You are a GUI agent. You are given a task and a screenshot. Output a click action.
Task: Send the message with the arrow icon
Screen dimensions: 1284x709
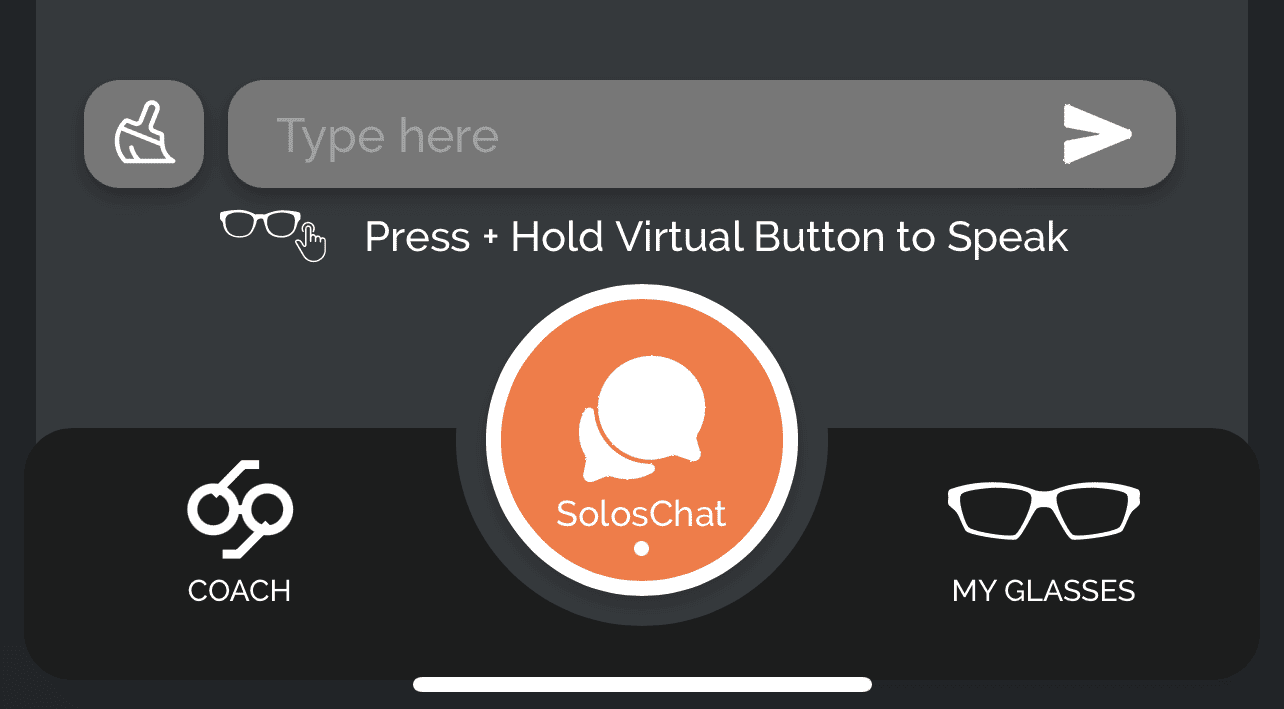pos(1097,134)
